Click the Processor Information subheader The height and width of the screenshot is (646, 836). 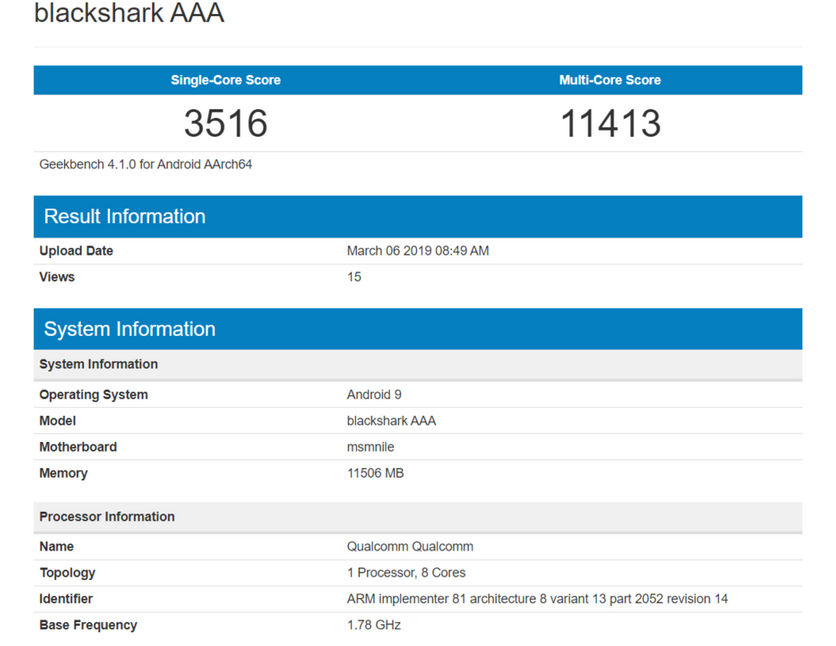pos(418,517)
